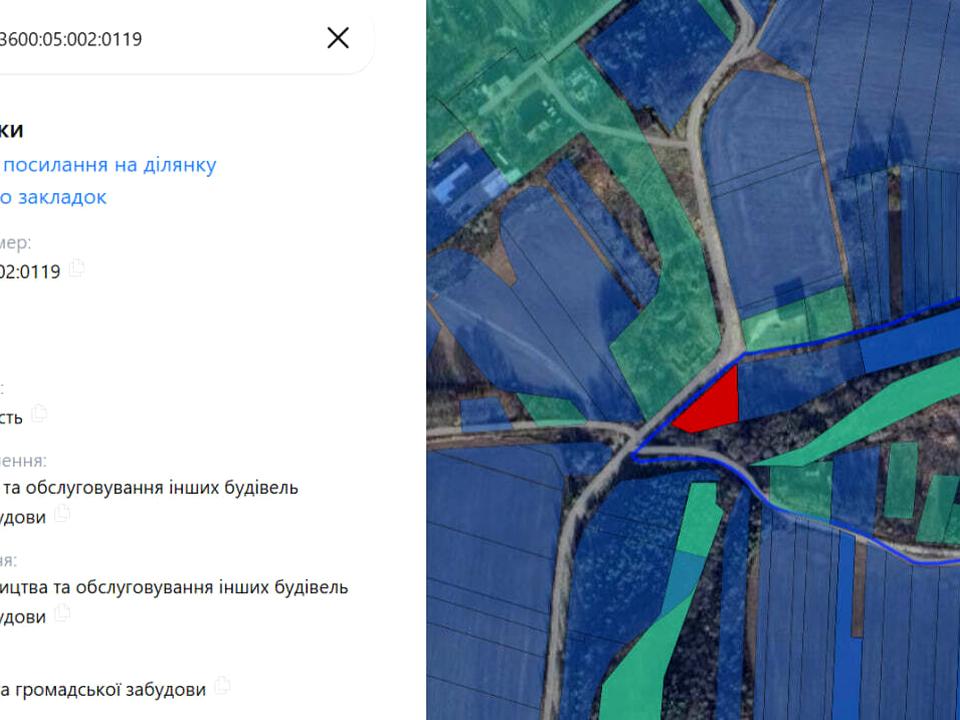The height and width of the screenshot is (720, 960).
Task: Open the blue 'посилання на ділянку' link
Action: pyautogui.click(x=110, y=165)
